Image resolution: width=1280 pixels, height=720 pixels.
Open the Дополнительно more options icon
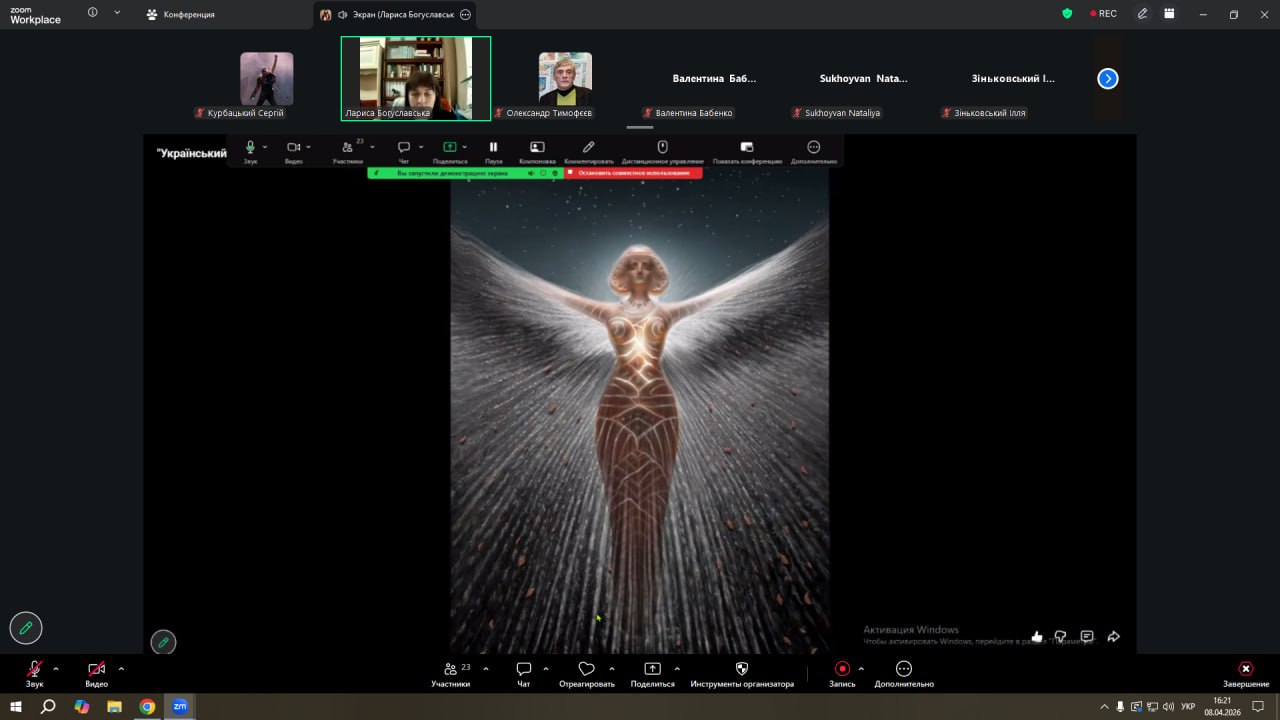pos(904,670)
